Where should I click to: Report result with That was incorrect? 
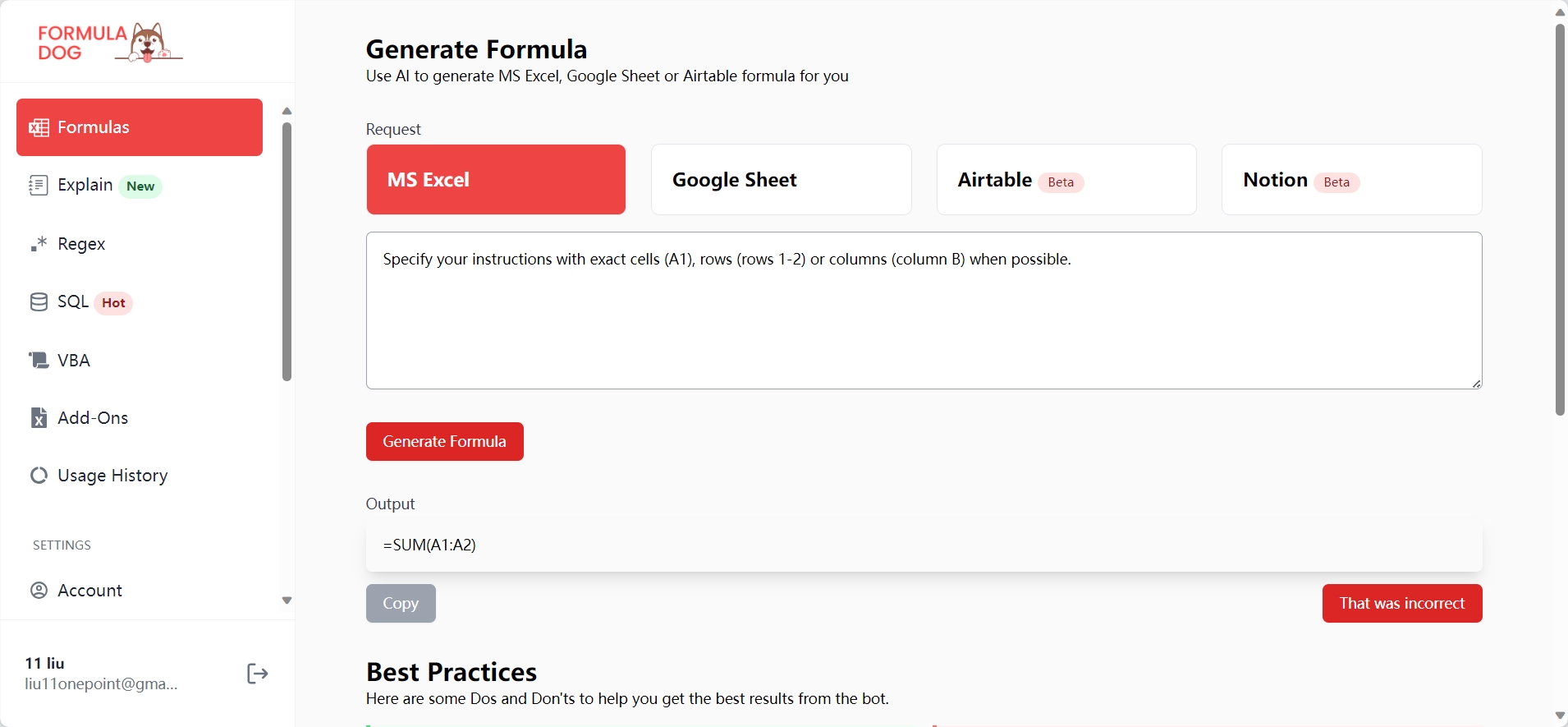tap(1402, 604)
